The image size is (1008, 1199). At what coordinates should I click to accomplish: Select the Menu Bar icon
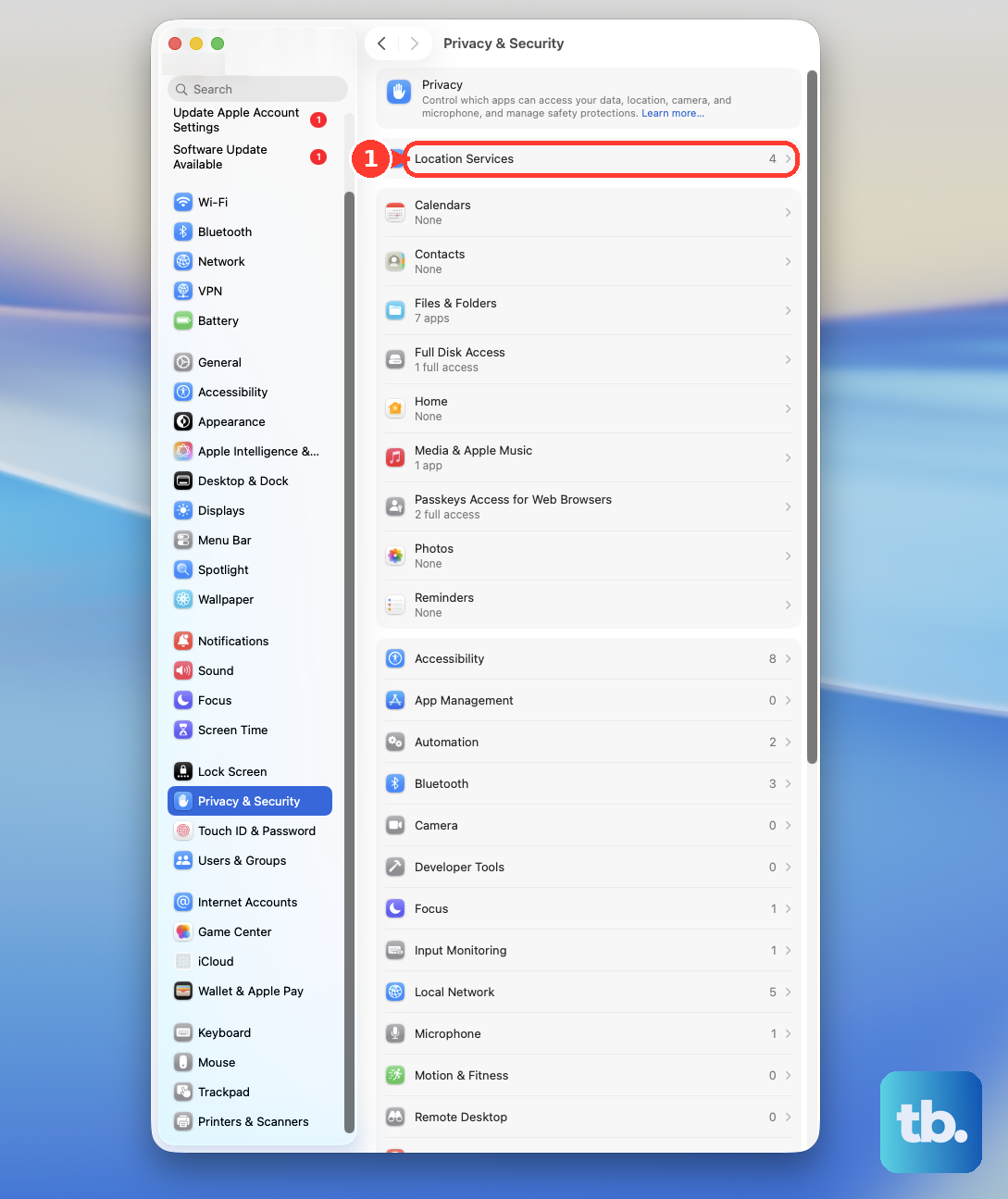point(183,540)
